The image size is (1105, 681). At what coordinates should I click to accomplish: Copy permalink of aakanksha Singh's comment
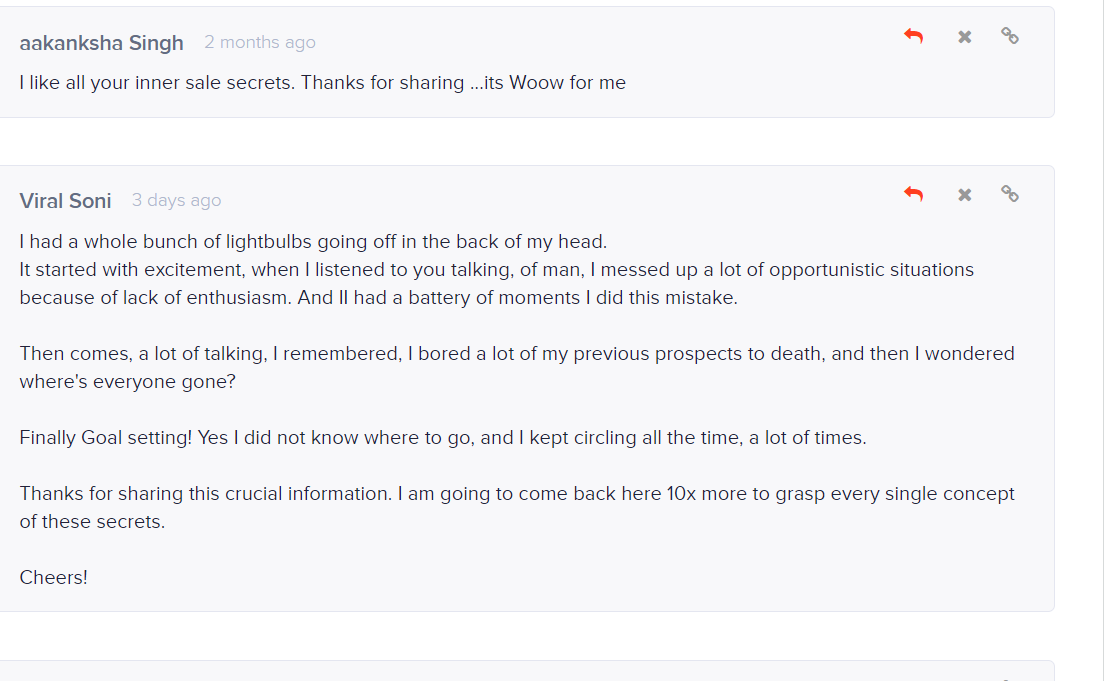[x=1010, y=36]
